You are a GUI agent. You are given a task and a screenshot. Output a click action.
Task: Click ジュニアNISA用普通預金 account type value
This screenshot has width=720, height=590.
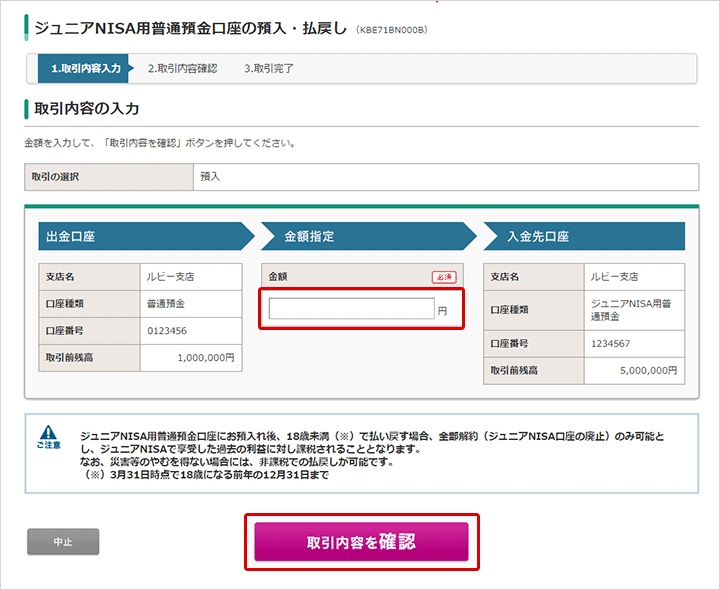click(x=631, y=310)
